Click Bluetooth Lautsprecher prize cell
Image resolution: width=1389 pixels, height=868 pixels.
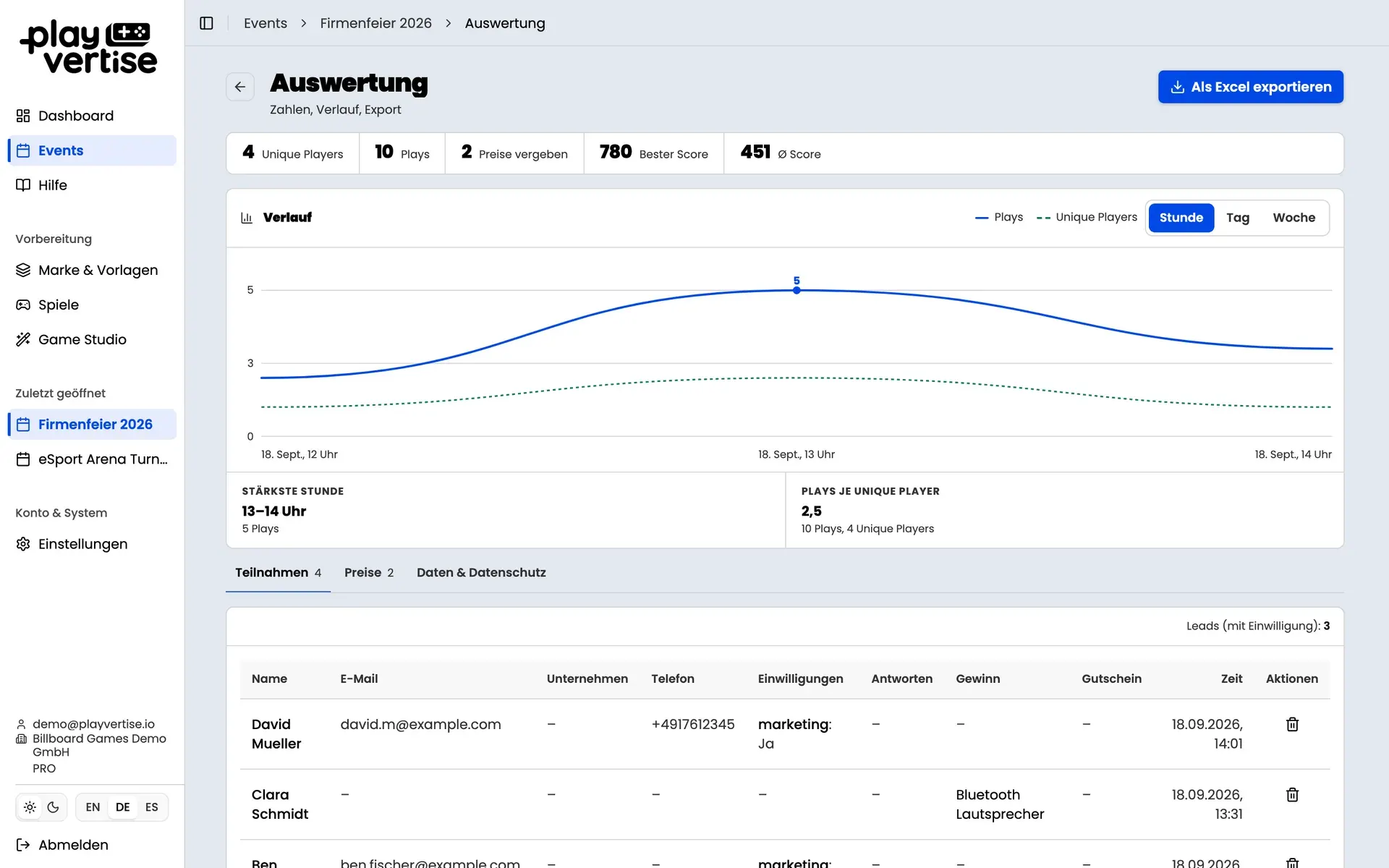click(1000, 804)
